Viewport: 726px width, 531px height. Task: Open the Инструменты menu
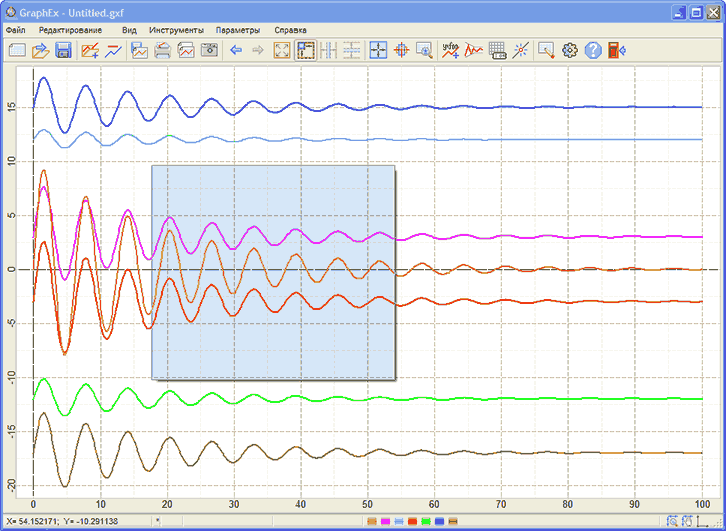(176, 30)
